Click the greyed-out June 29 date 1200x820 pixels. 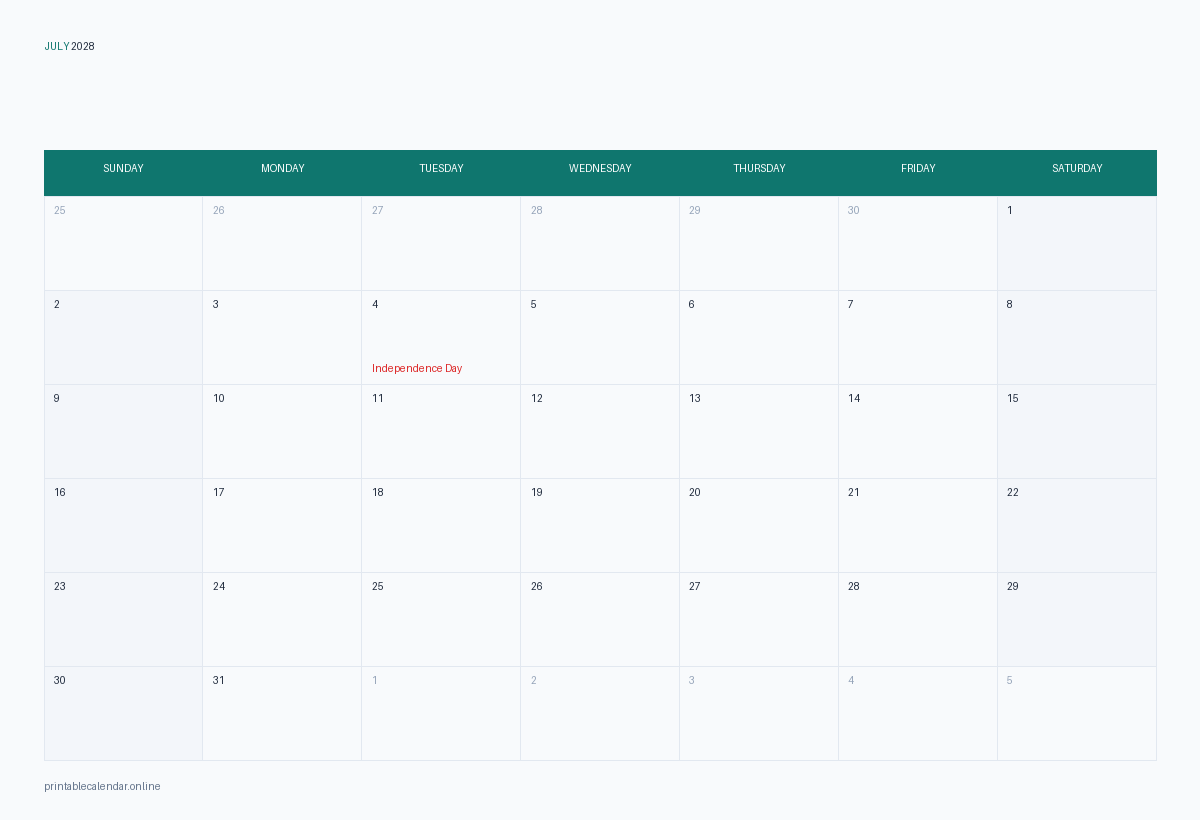pos(759,243)
